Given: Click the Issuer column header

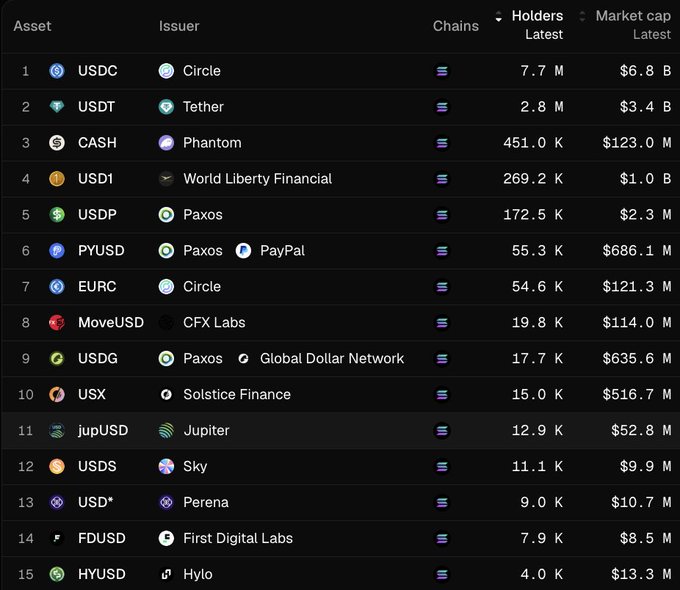Looking at the screenshot, I should click(x=179, y=26).
